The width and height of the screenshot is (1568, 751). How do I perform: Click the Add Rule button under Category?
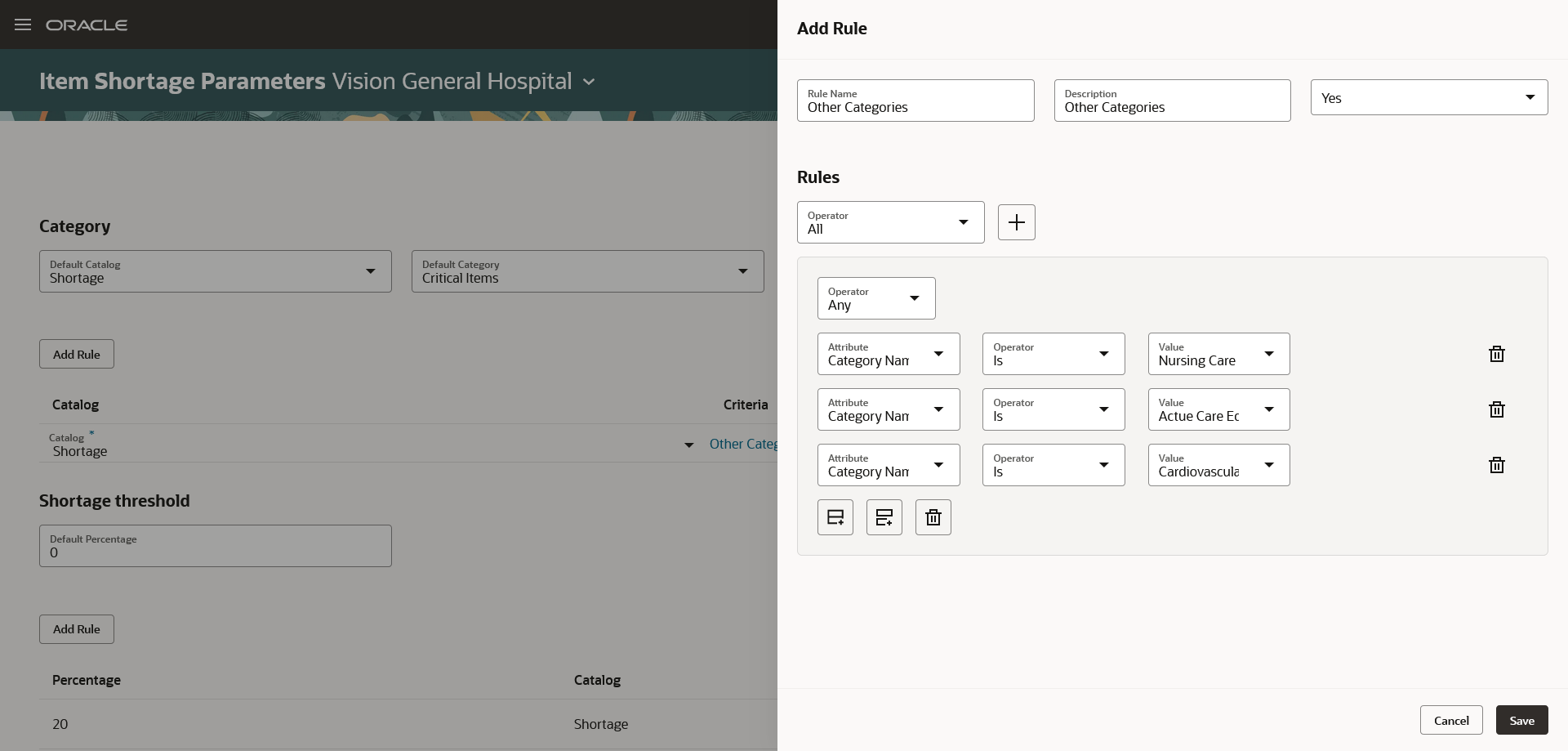tap(77, 354)
